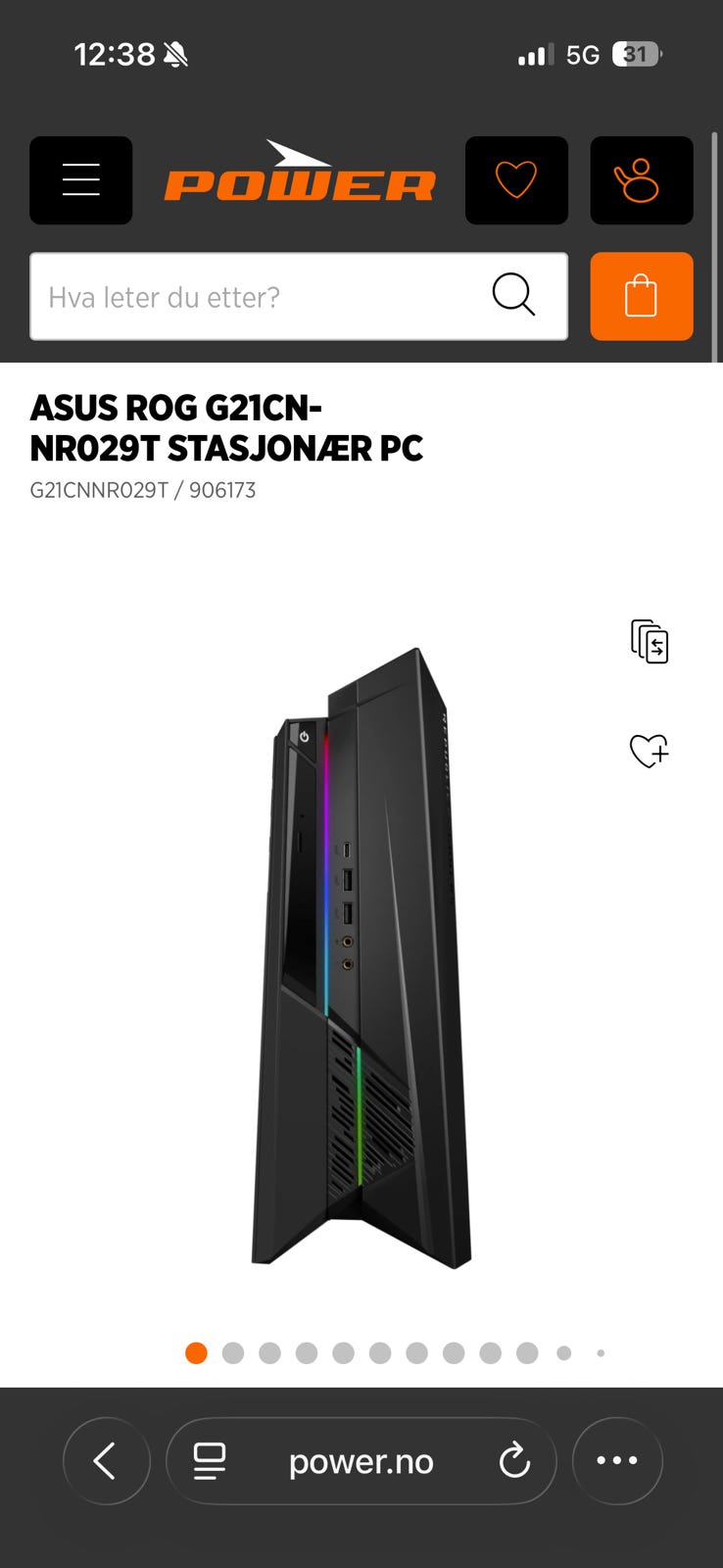Tap the ASUS ROG product image
The width and height of the screenshot is (723, 1568).
click(361, 957)
